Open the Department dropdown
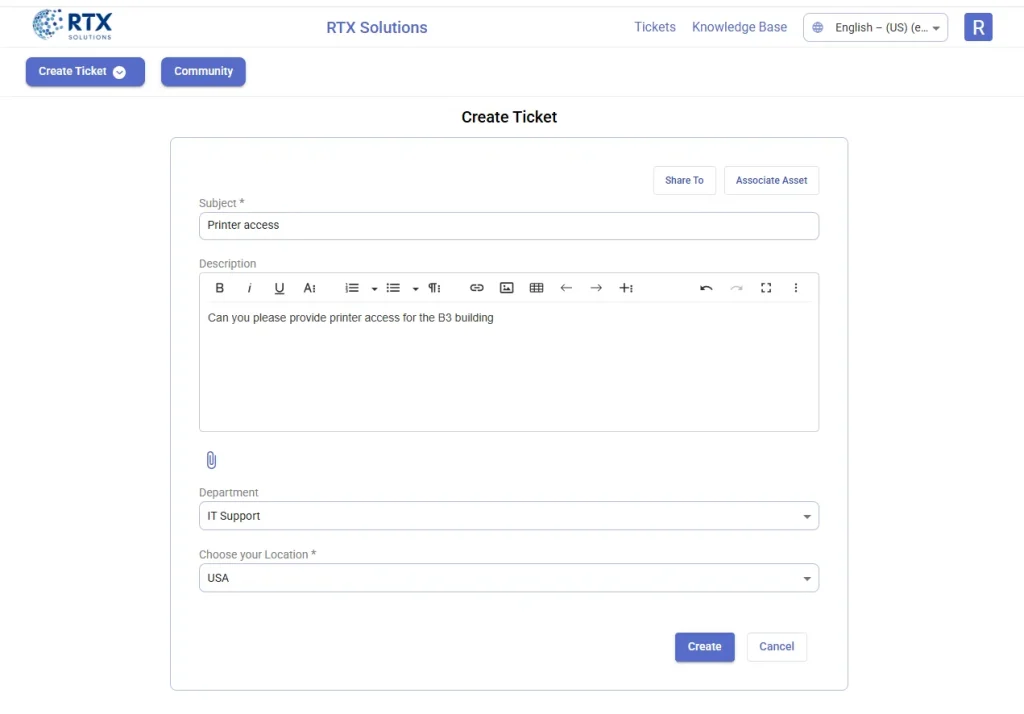Viewport: 1024px width, 714px height. [x=807, y=516]
